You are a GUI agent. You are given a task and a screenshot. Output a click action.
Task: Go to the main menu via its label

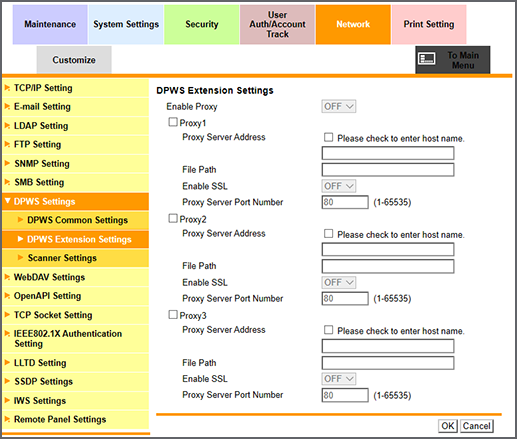[463, 60]
